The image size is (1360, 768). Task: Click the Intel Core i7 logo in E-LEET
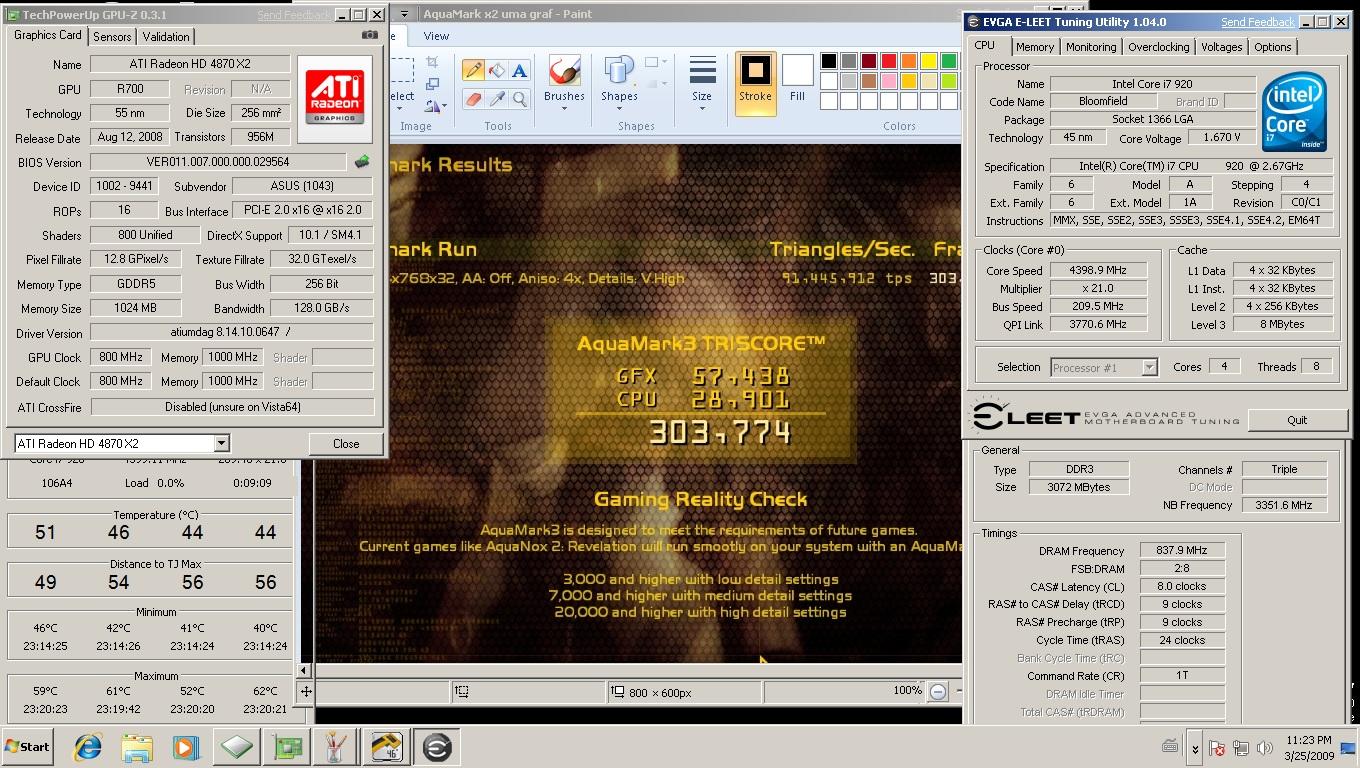[1294, 112]
